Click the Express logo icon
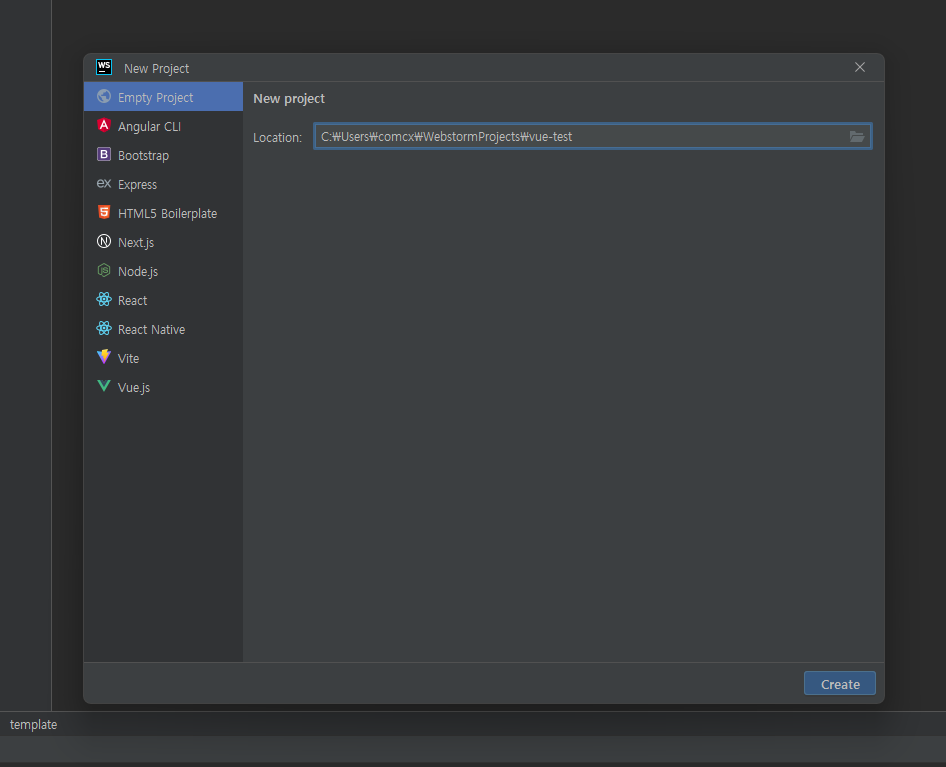The height and width of the screenshot is (767, 946). click(x=104, y=183)
